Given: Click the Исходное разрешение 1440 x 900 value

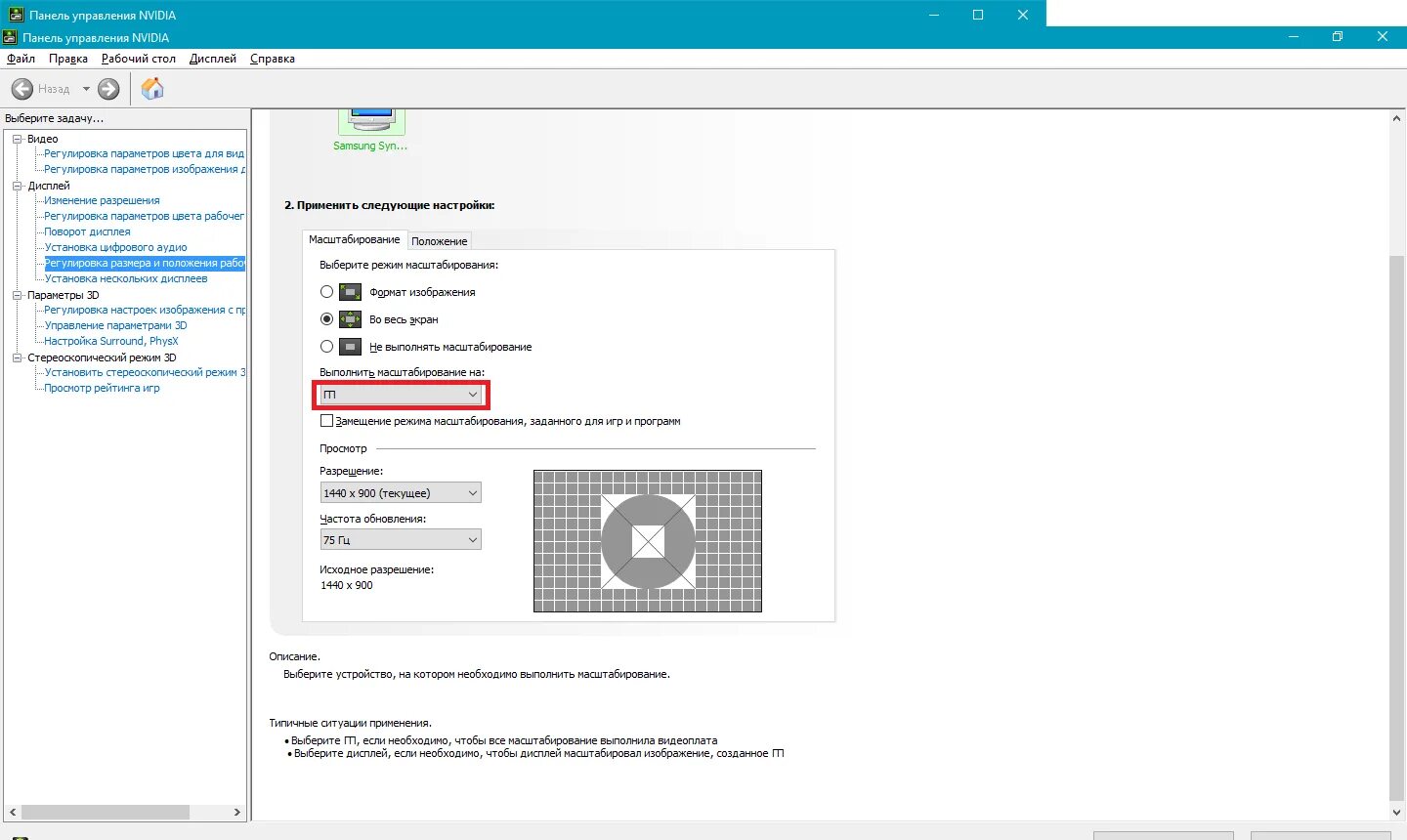Looking at the screenshot, I should click(x=347, y=585).
